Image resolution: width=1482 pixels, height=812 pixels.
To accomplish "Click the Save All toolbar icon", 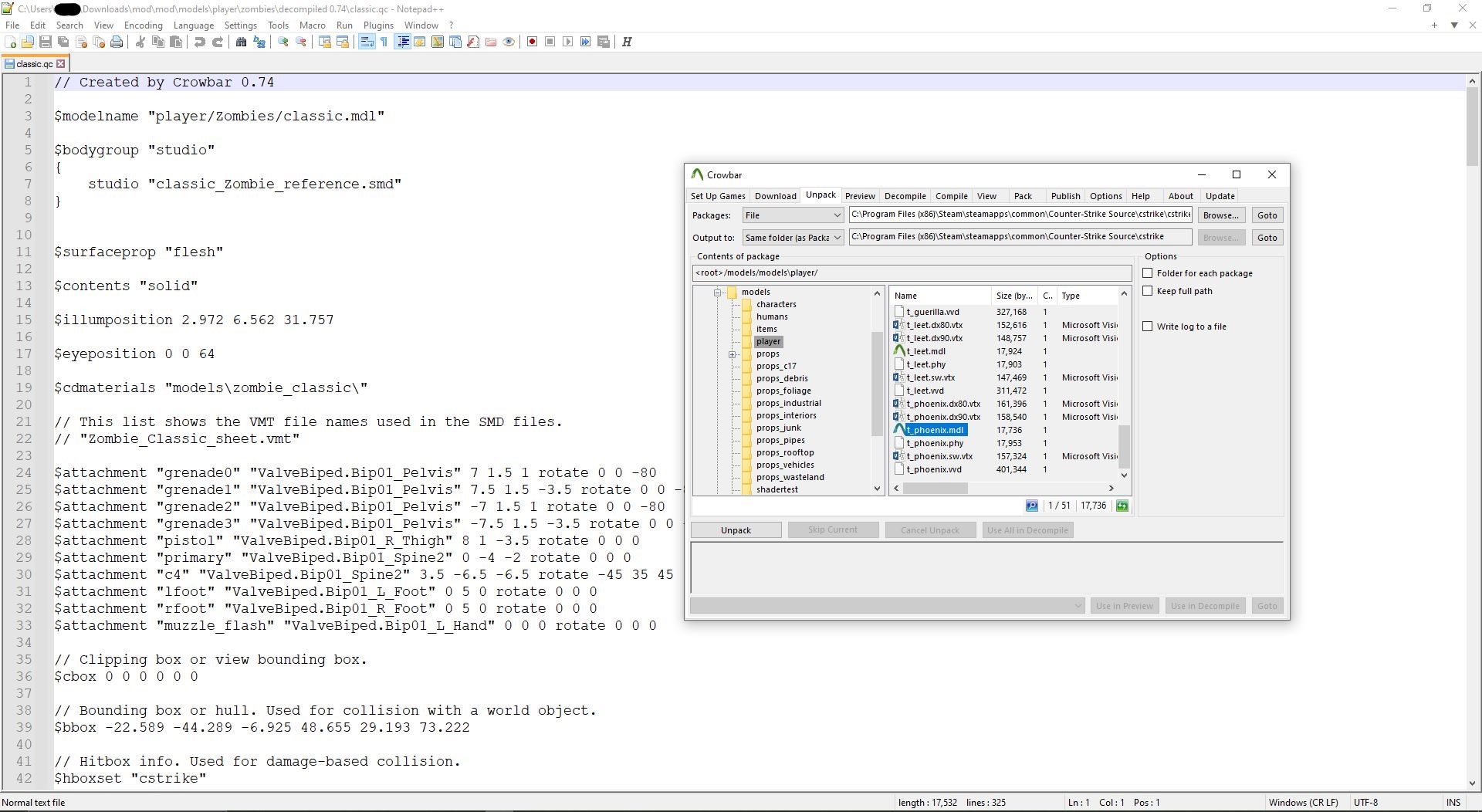I will pos(63,42).
